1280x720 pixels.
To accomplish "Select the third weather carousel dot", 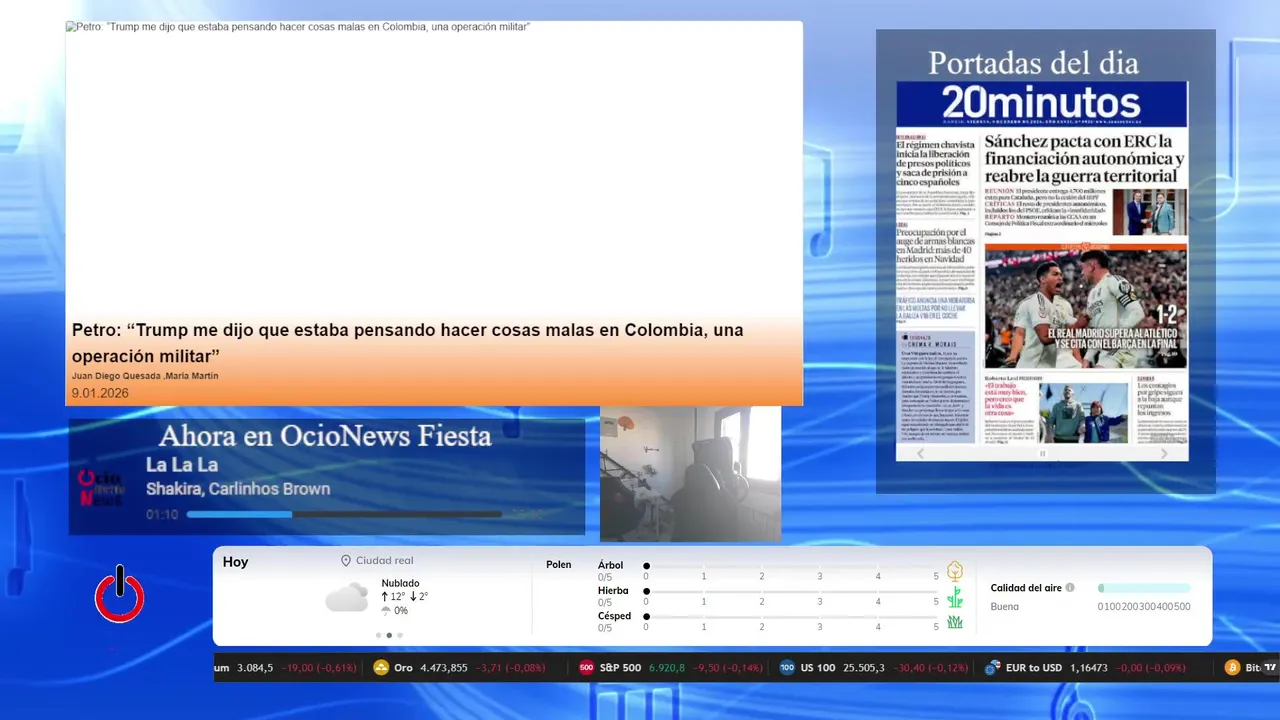I will 400,635.
